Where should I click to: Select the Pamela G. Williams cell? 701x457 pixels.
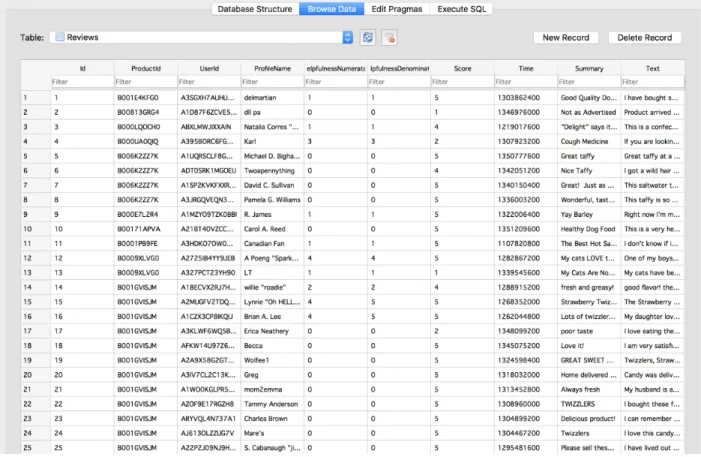[x=272, y=200]
